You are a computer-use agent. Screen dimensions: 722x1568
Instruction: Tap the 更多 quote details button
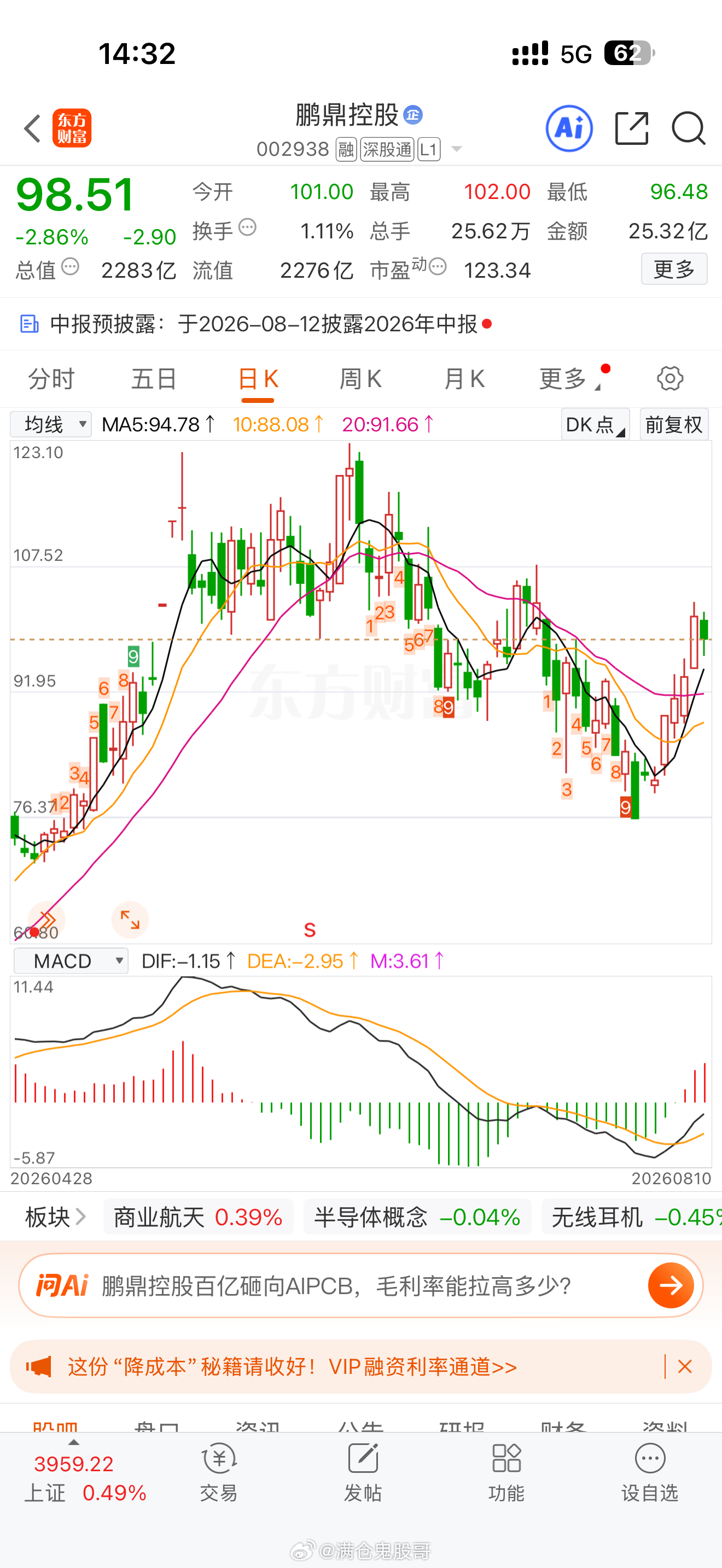(674, 269)
